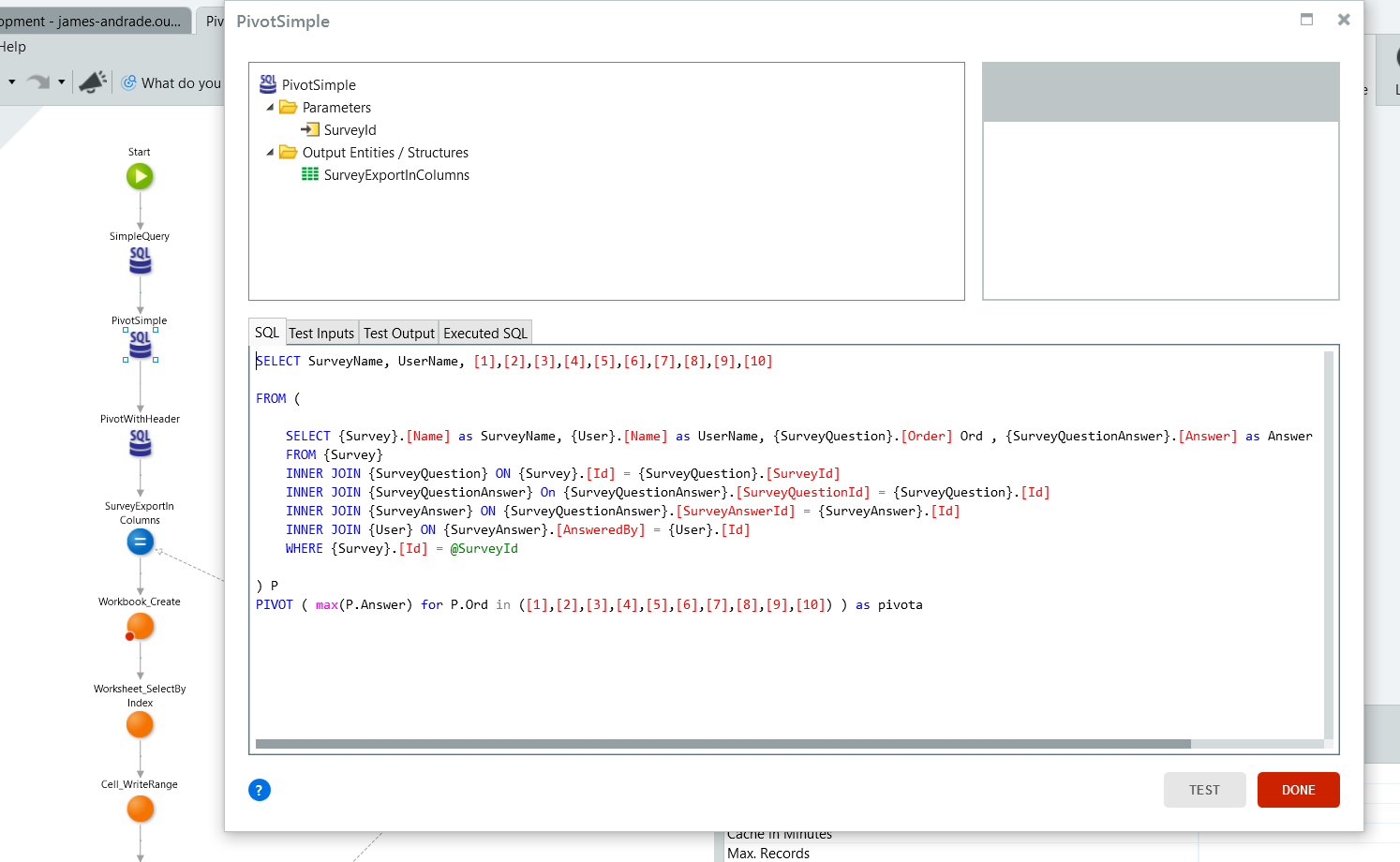Screen dimensions: 1400x862
Task: Click the PIVOT keyword in SQL editor
Action: point(275,604)
